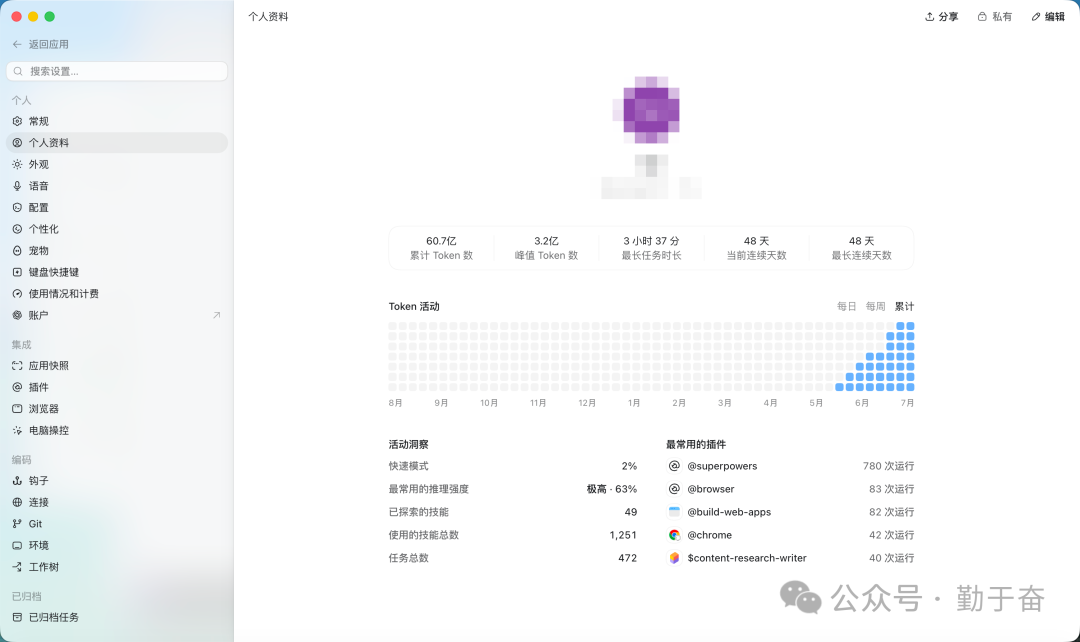The width and height of the screenshot is (1080, 642).
Task: Click the 宠物 icon in sidebar
Action: [x=17, y=251]
